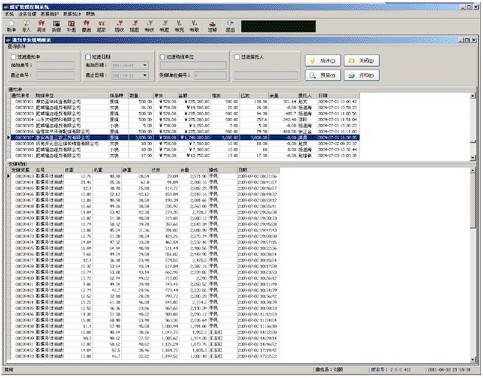Open the 数据统计 (data statistics) menu
The height and width of the screenshot is (378, 483).
(x=72, y=14)
